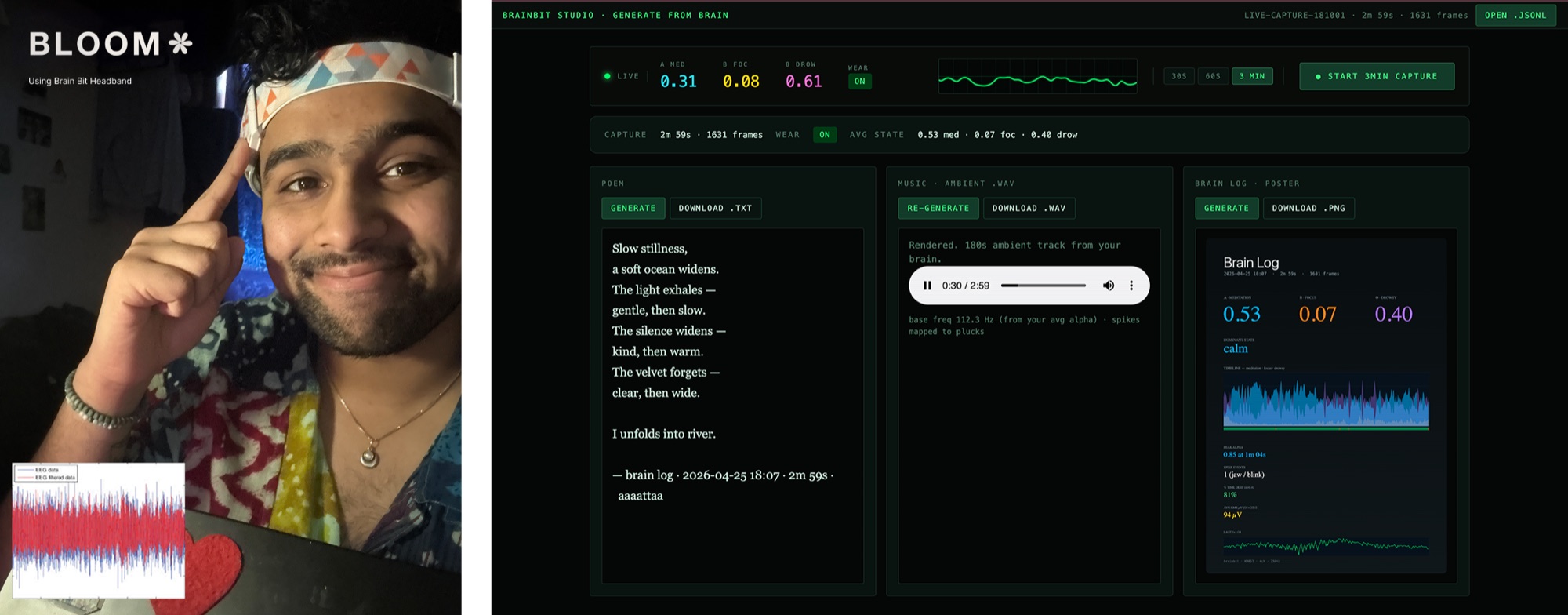Select the 3 MIN capture duration
This screenshot has height=615, width=1568.
tap(1252, 76)
